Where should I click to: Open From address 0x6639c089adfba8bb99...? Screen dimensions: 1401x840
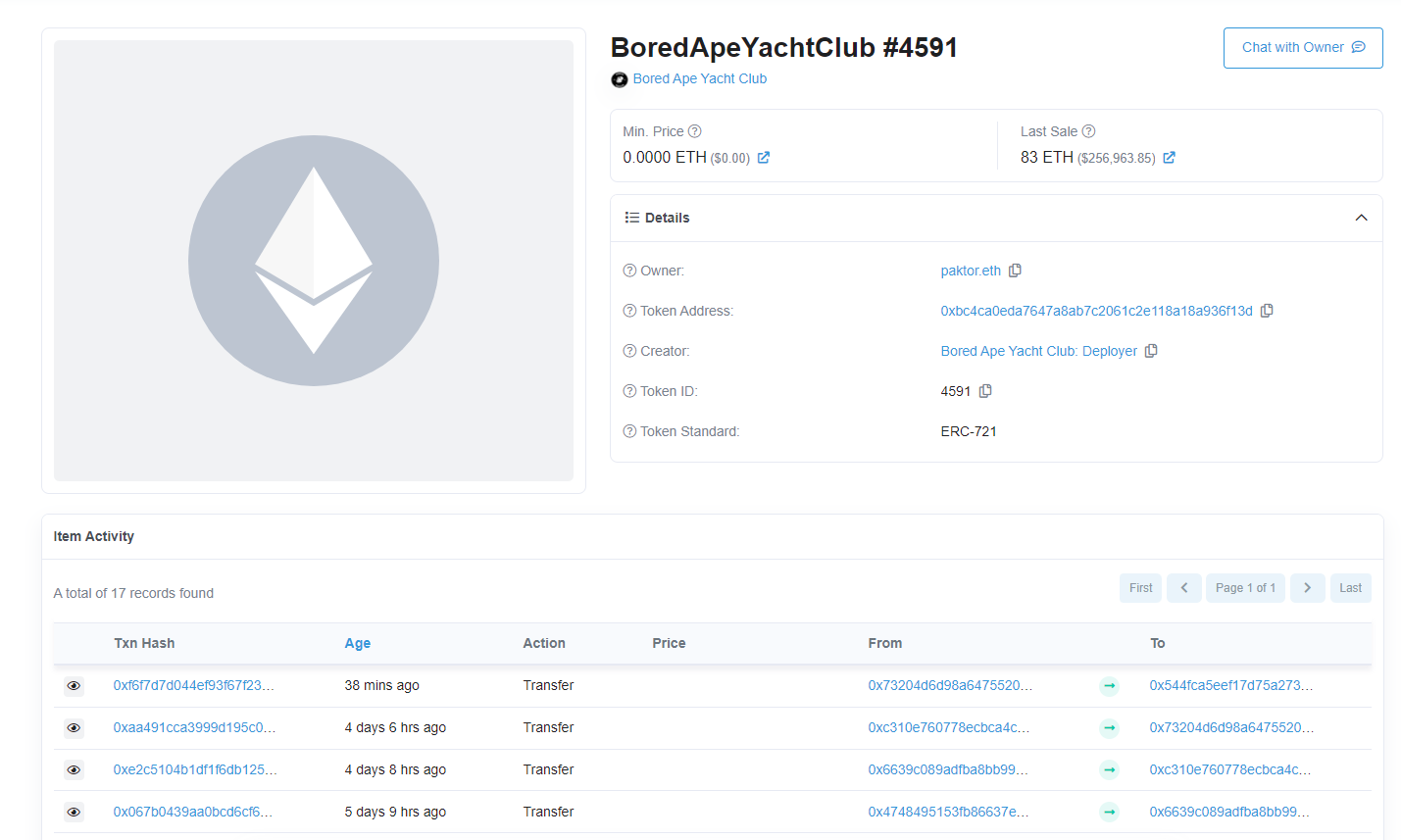point(948,769)
